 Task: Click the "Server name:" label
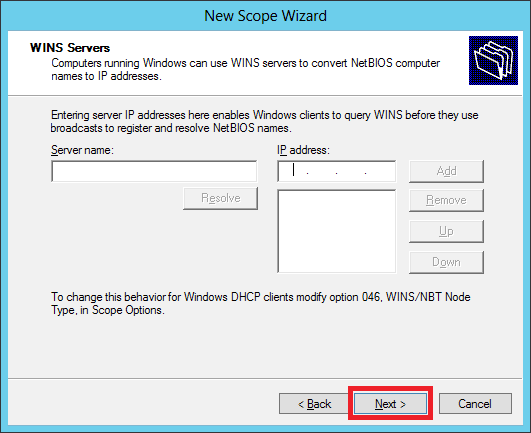click(82, 150)
